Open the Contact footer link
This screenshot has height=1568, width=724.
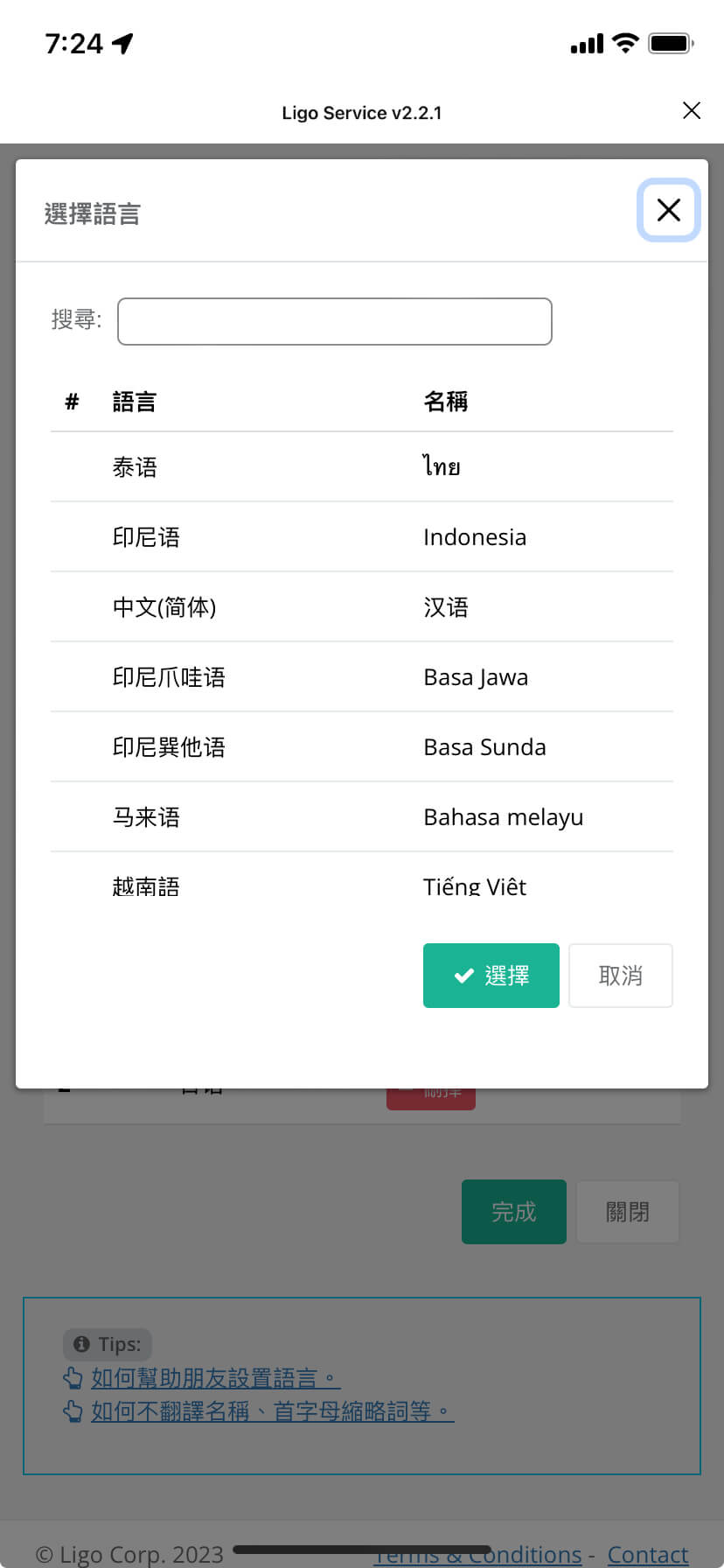click(647, 1554)
